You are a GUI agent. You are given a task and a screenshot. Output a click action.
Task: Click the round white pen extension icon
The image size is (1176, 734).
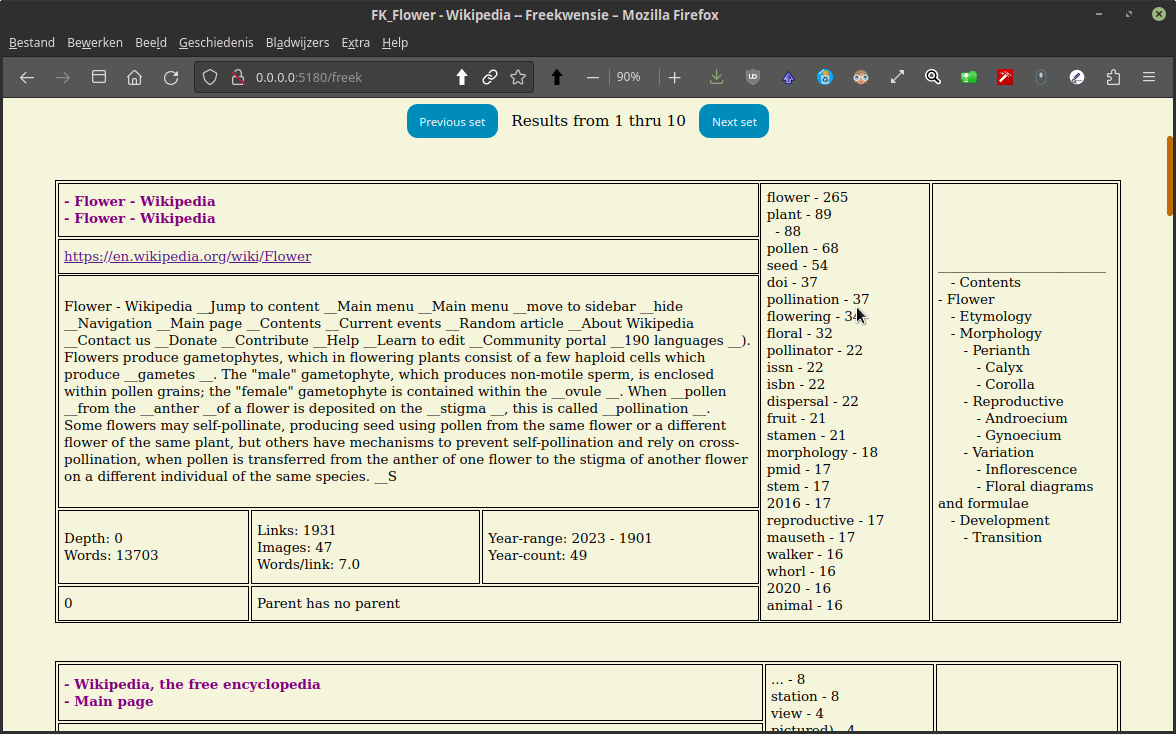tap(1077, 77)
